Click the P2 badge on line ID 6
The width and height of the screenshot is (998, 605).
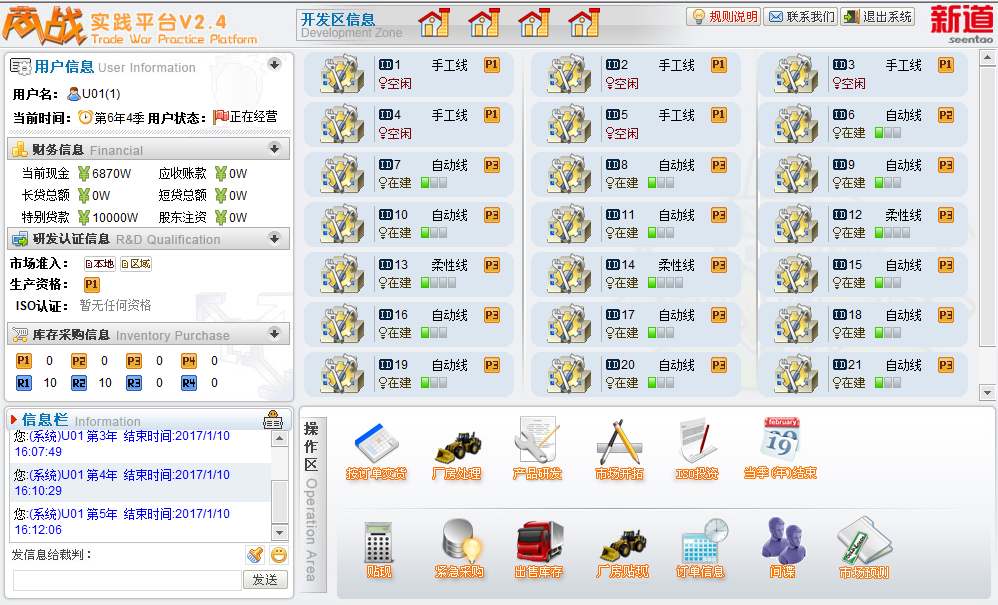[945, 115]
